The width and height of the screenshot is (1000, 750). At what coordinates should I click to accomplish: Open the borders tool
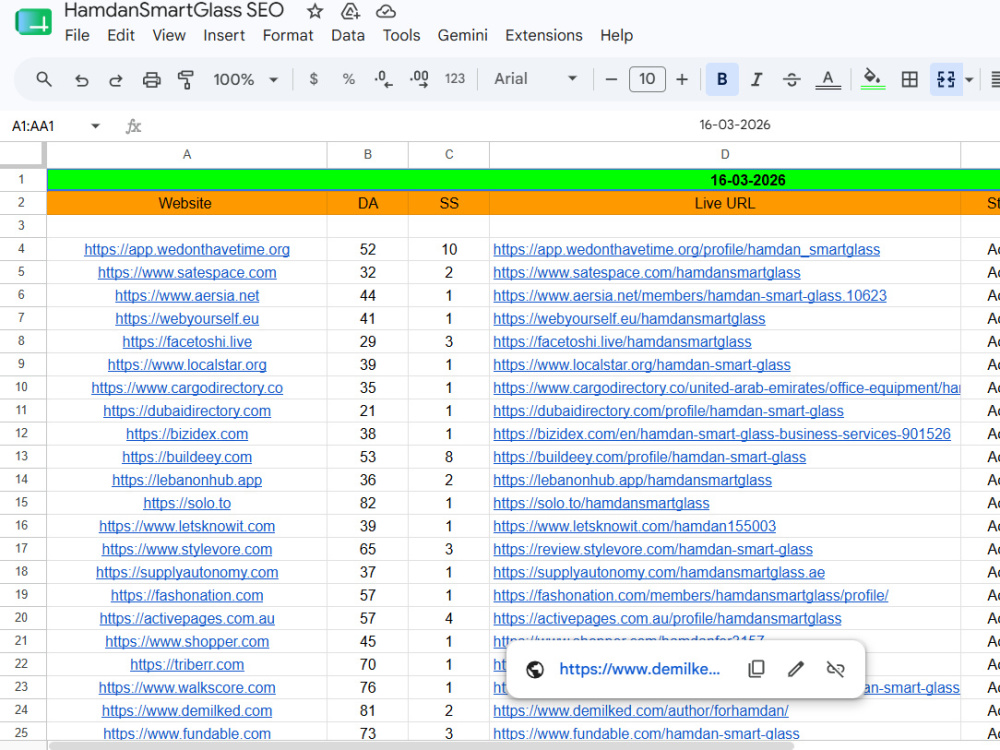point(909,79)
